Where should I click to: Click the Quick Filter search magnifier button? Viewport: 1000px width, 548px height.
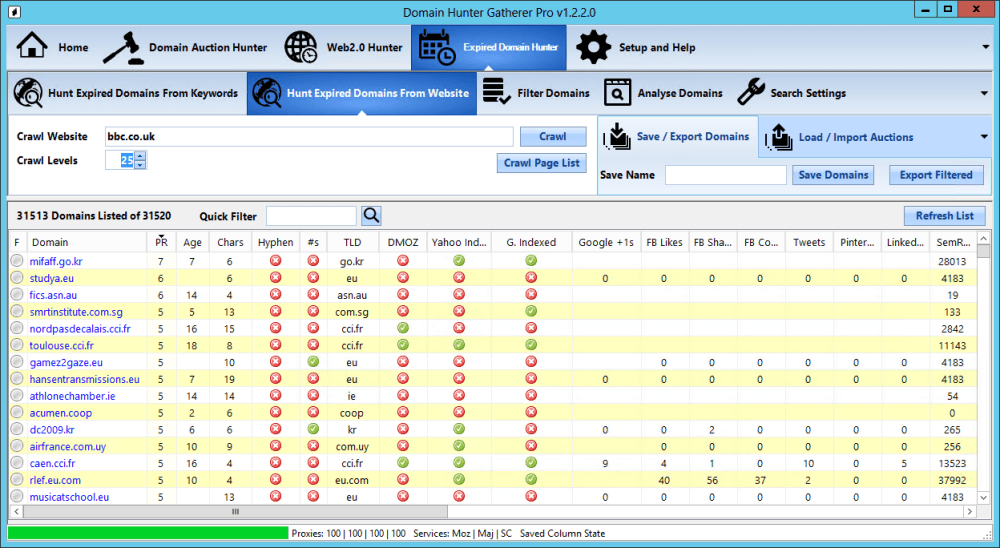coord(371,215)
